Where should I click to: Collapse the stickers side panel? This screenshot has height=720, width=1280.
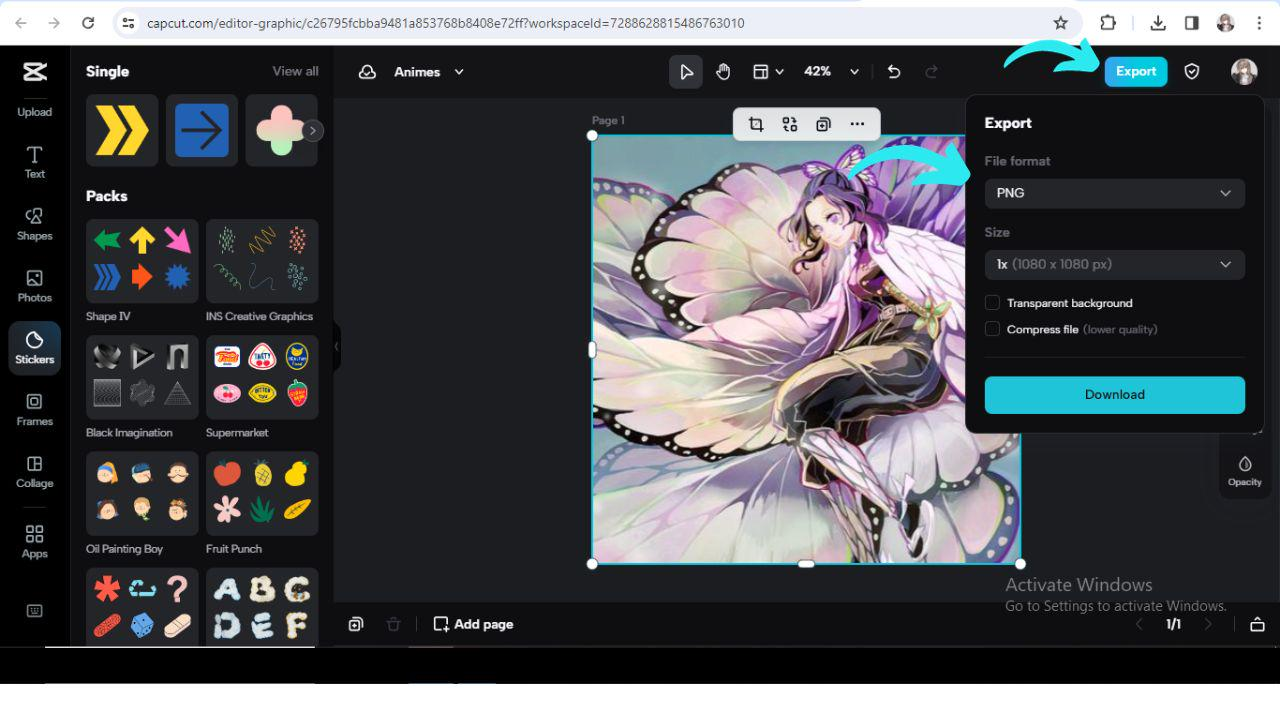(x=337, y=346)
